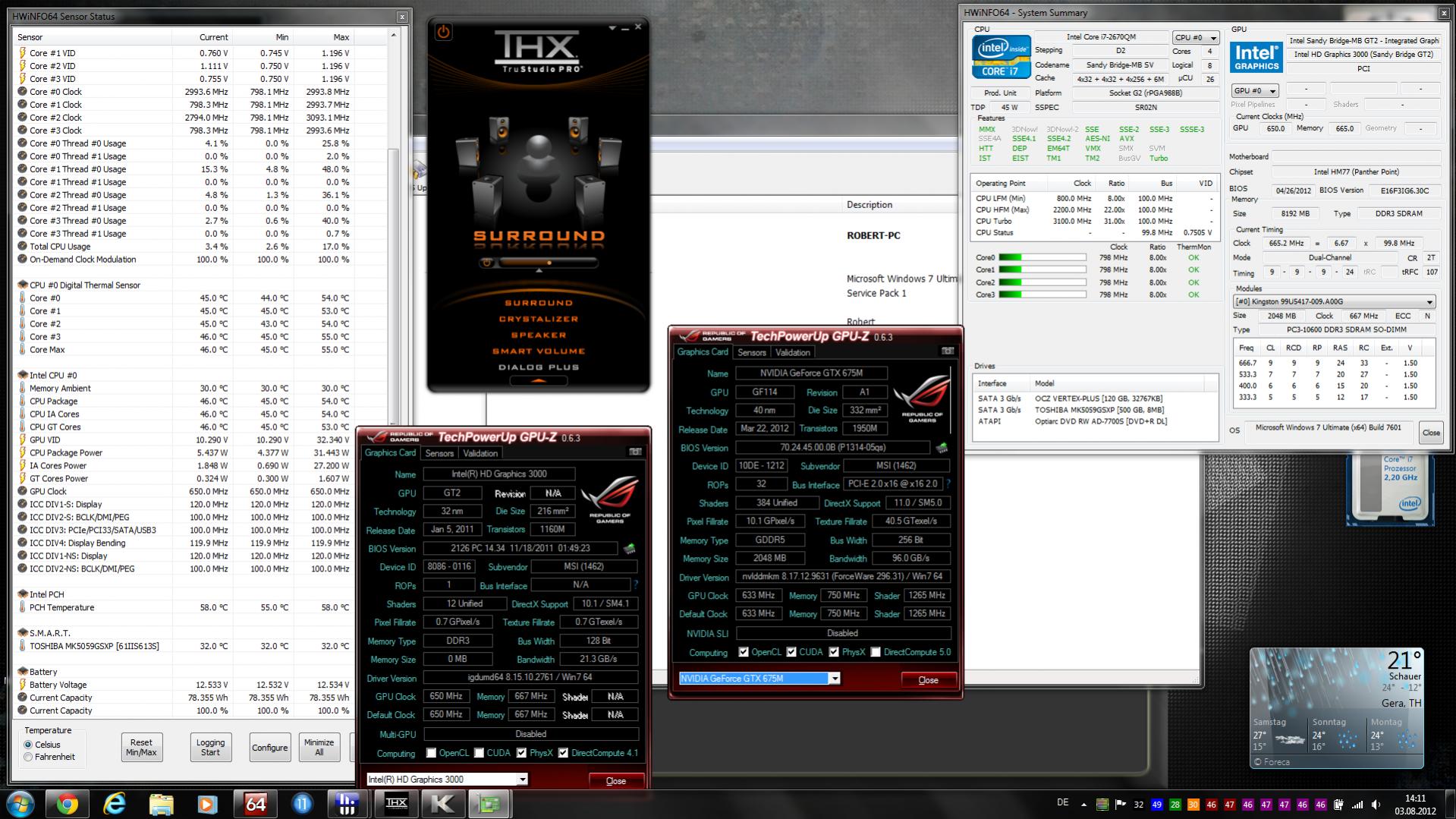Toggle OpenCL checkbox in NVIDIA GPU-Z
Image resolution: width=1456 pixels, height=819 pixels.
click(x=744, y=652)
